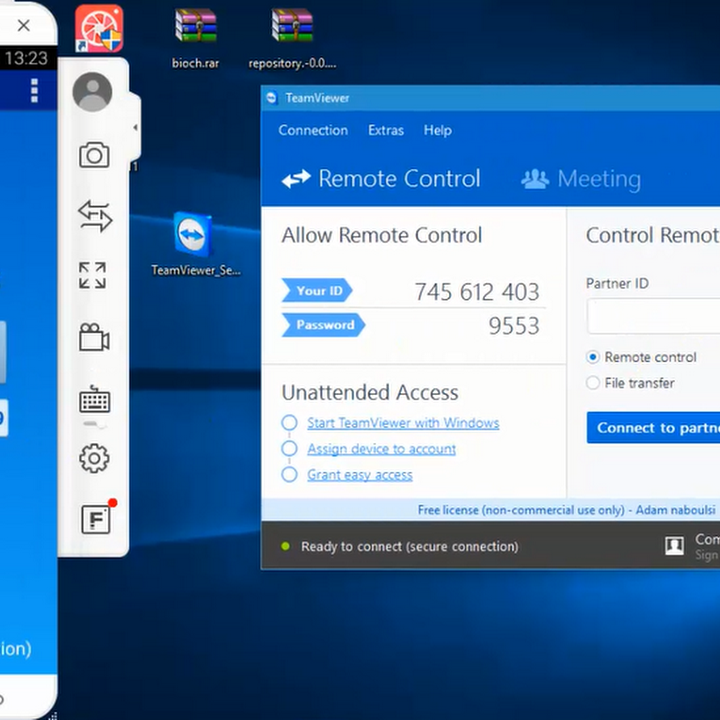Click Start TeamViewer with Windows link
The image size is (720, 720).
(x=403, y=422)
